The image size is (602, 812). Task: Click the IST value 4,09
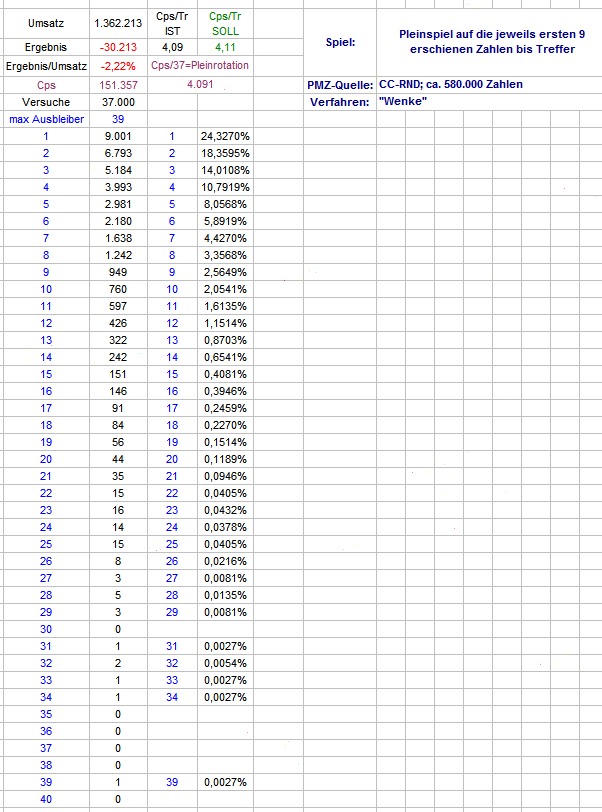pyautogui.click(x=173, y=47)
